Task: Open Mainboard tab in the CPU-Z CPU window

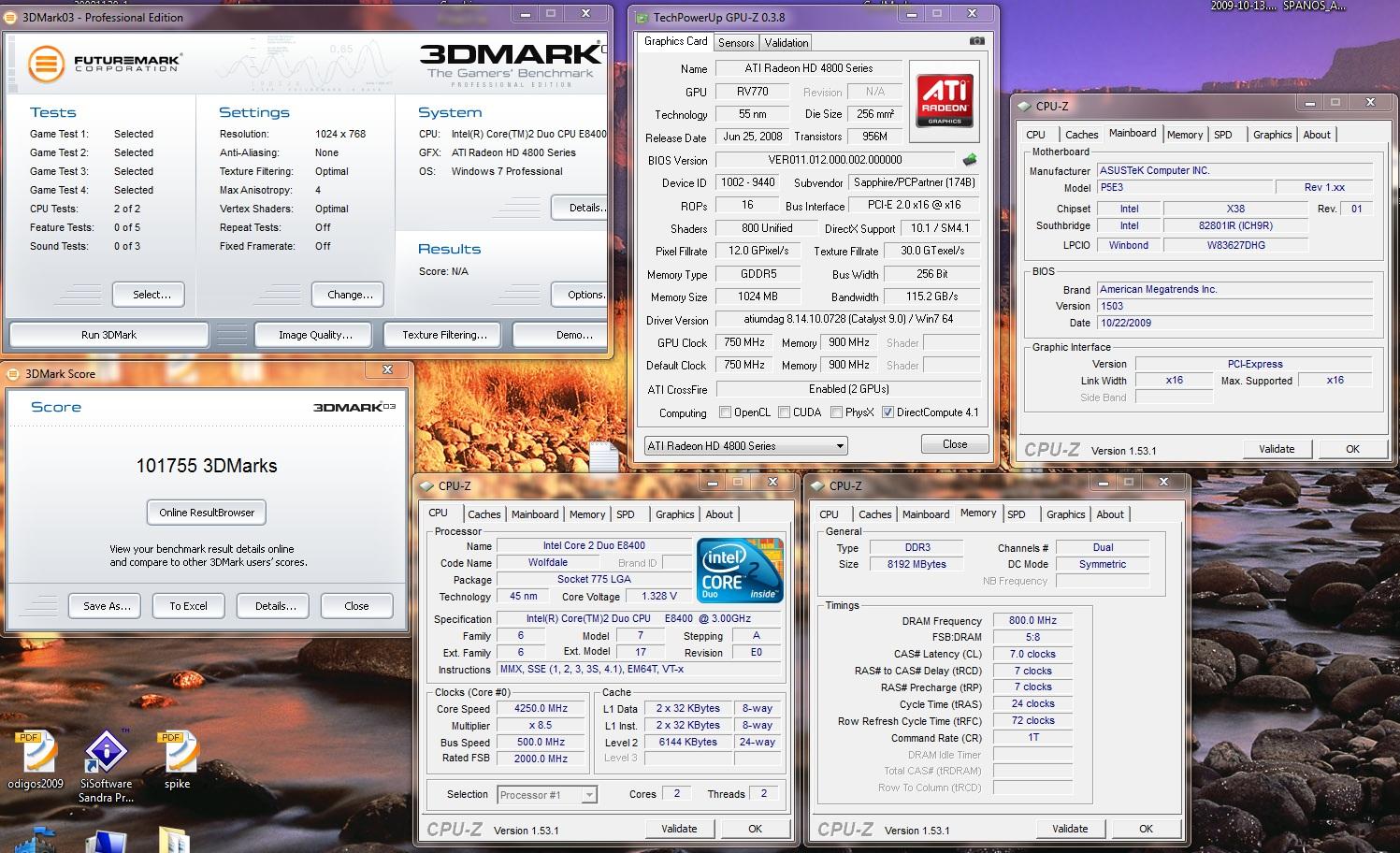Action: click(535, 514)
